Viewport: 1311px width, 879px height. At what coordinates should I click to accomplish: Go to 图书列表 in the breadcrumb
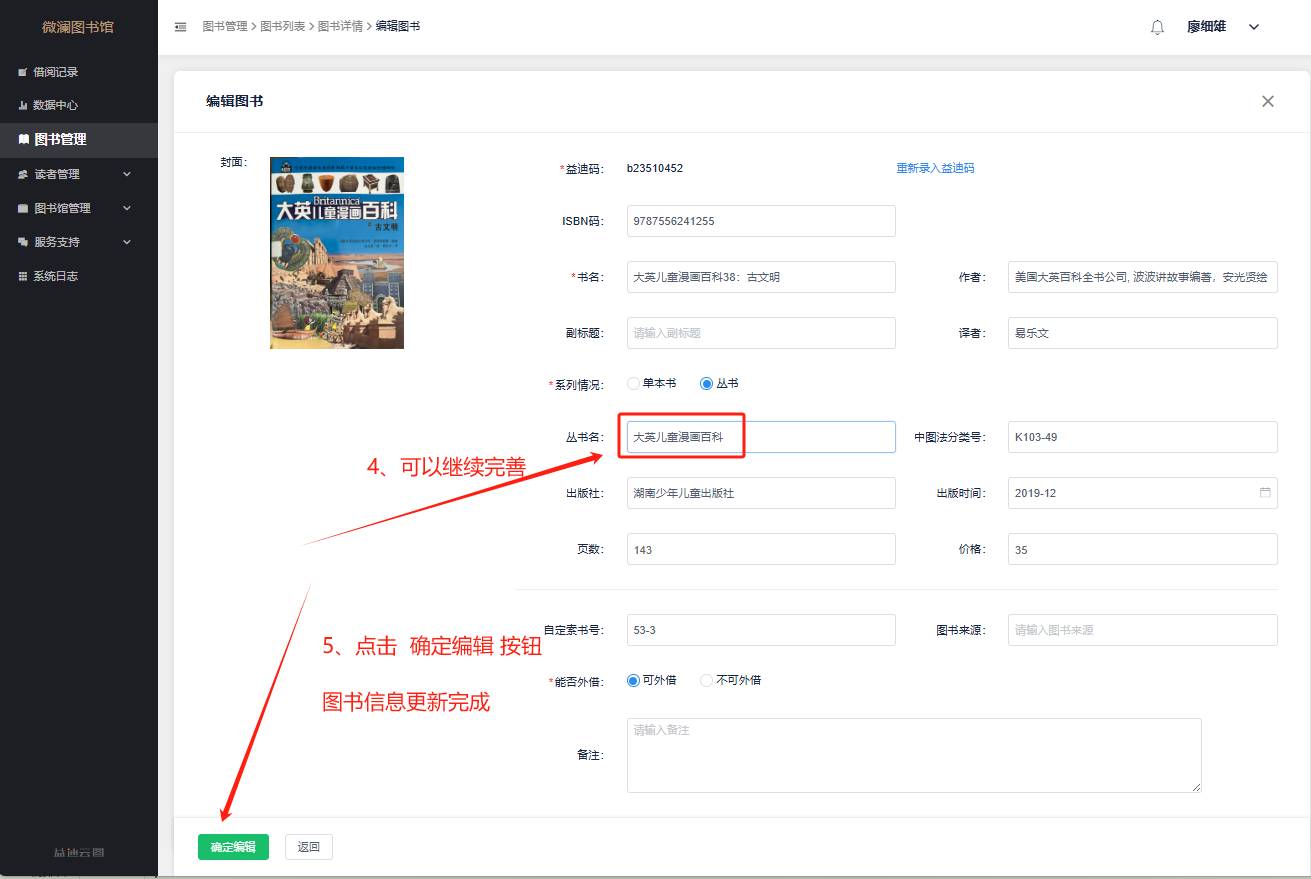click(282, 26)
